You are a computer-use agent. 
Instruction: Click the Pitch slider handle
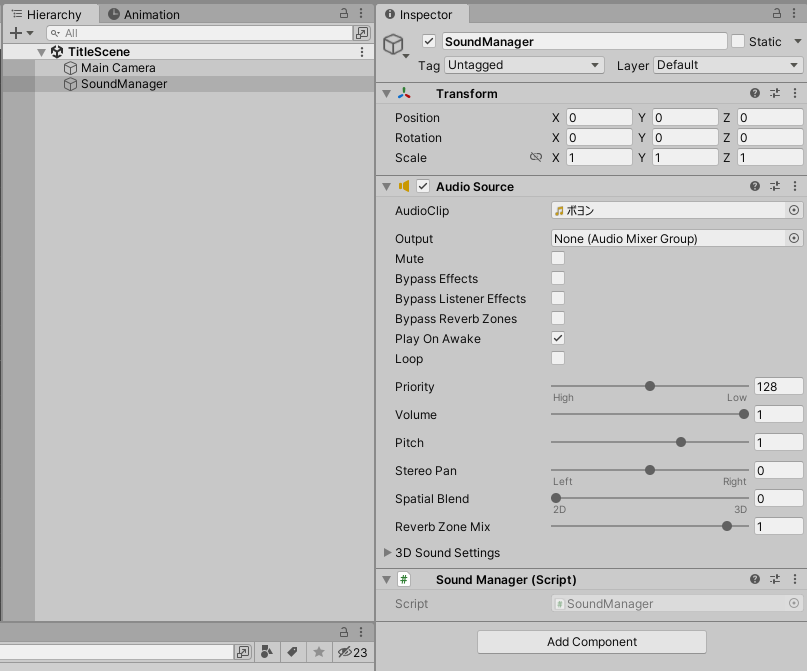(x=681, y=442)
